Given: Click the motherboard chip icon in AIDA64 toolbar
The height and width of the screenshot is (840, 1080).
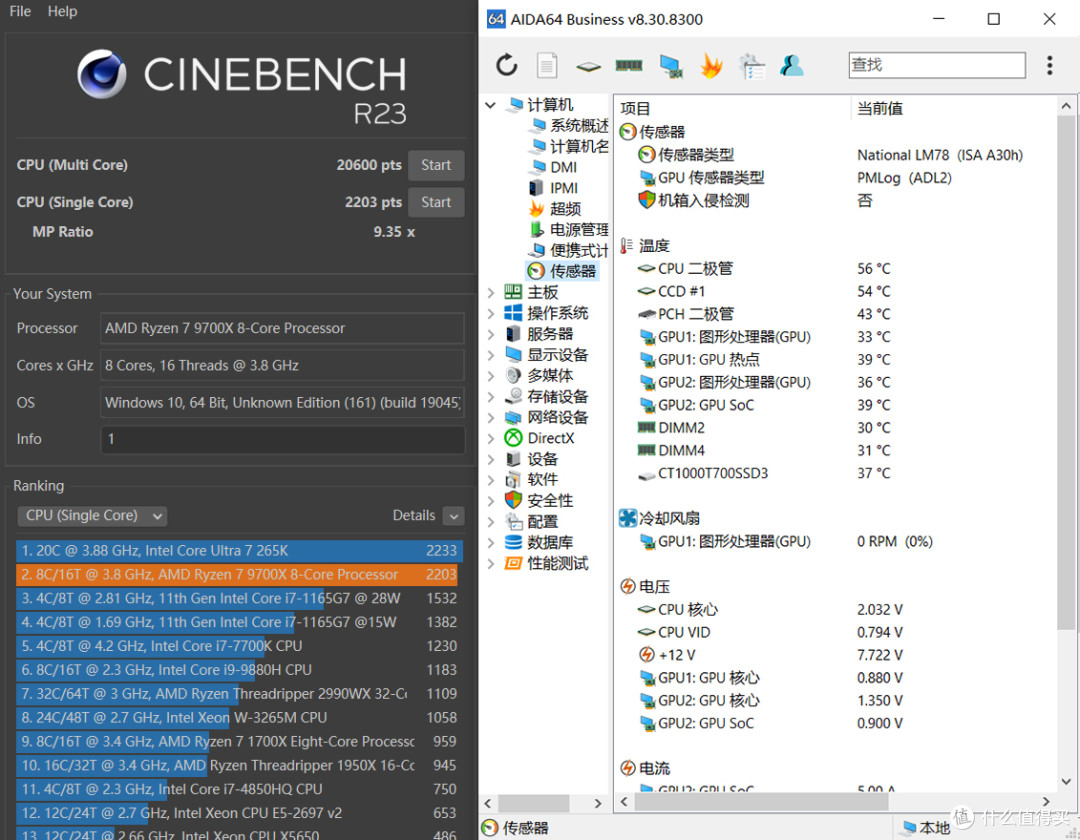Looking at the screenshot, I should [588, 66].
